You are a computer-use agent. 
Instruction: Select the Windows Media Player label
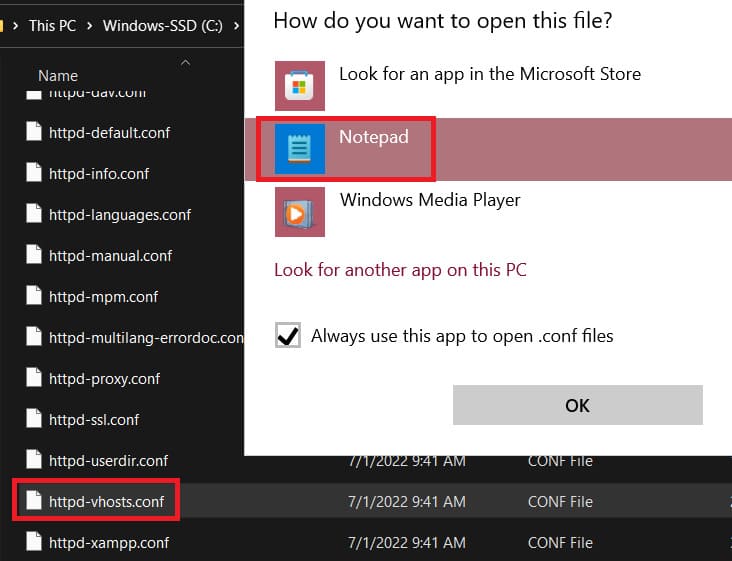click(429, 200)
